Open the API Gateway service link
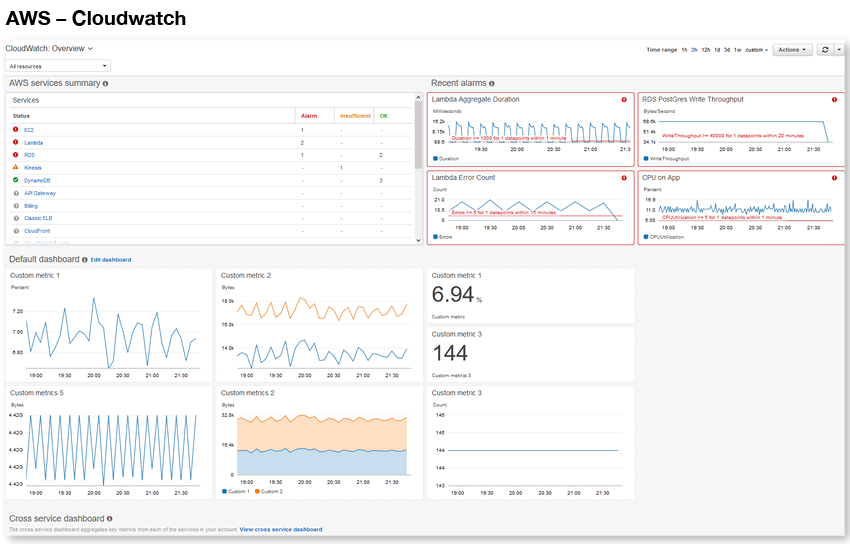Screen dimensions: 850x544 pyautogui.click(x=40, y=193)
